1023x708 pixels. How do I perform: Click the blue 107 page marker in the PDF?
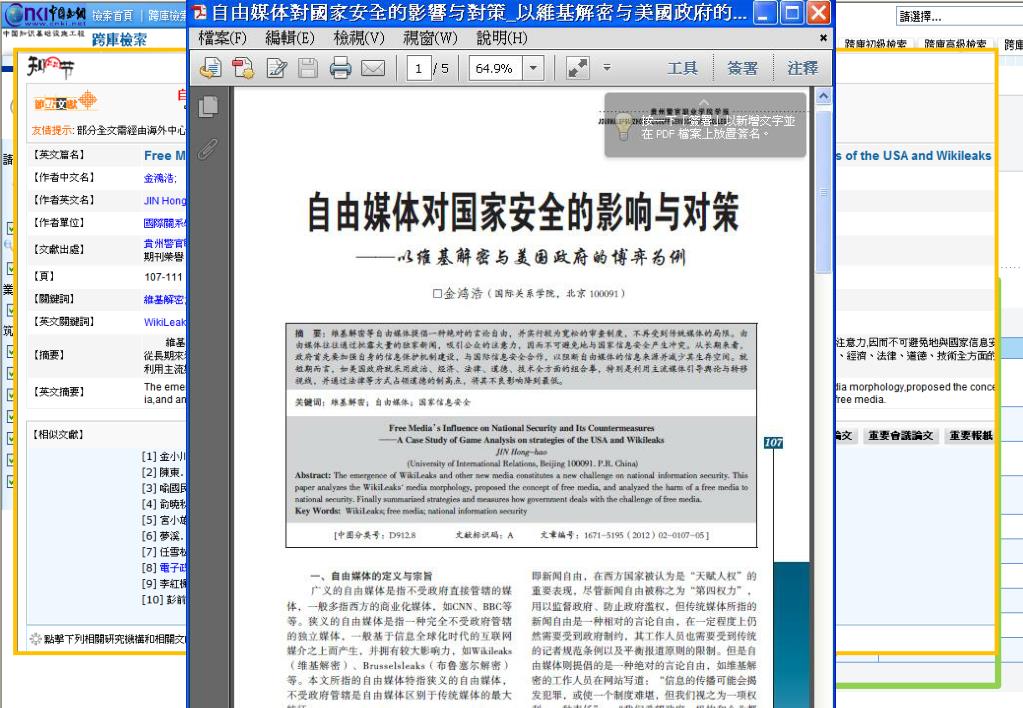click(773, 442)
